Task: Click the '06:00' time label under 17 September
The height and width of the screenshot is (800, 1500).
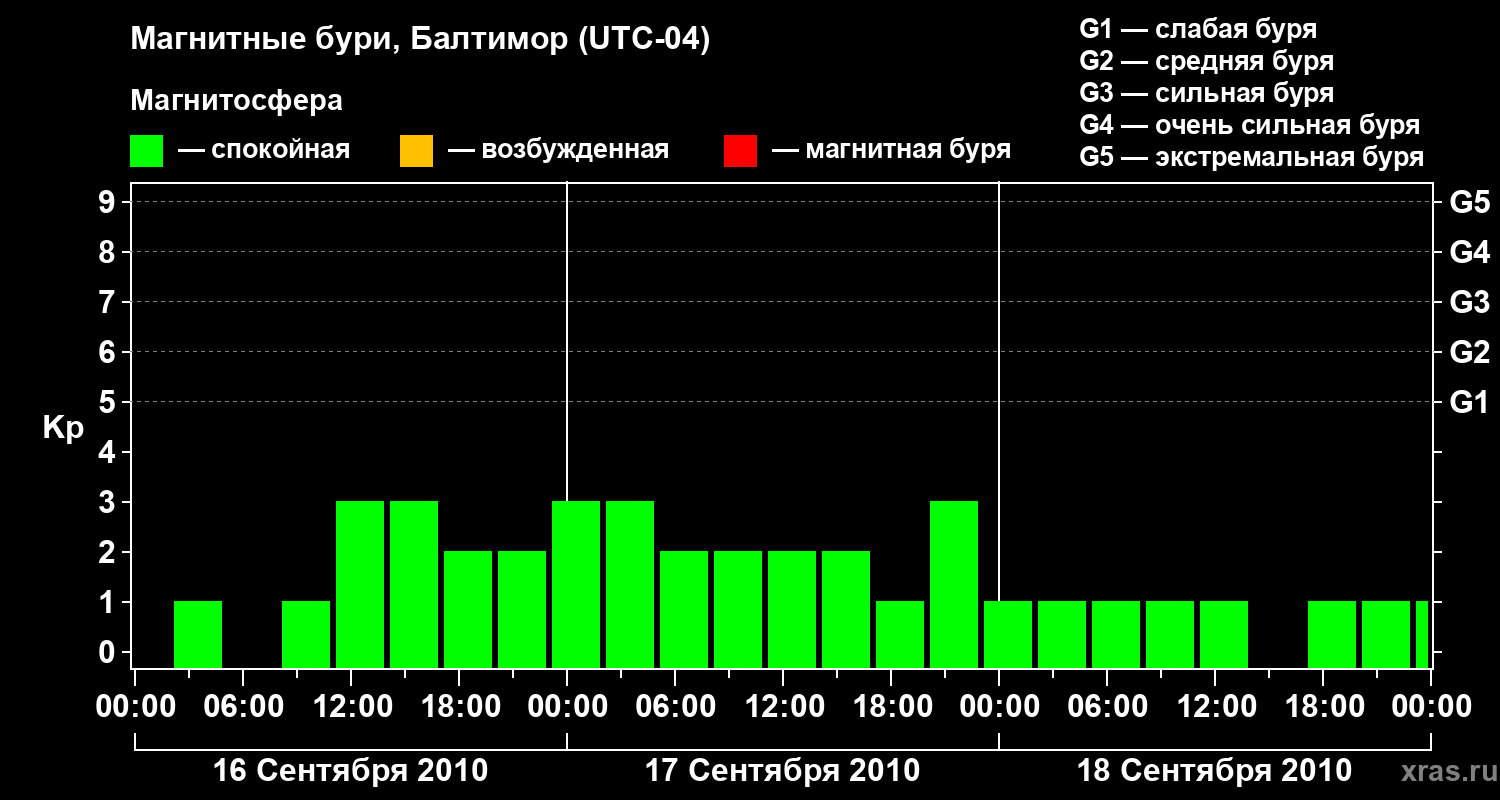Action: [675, 707]
